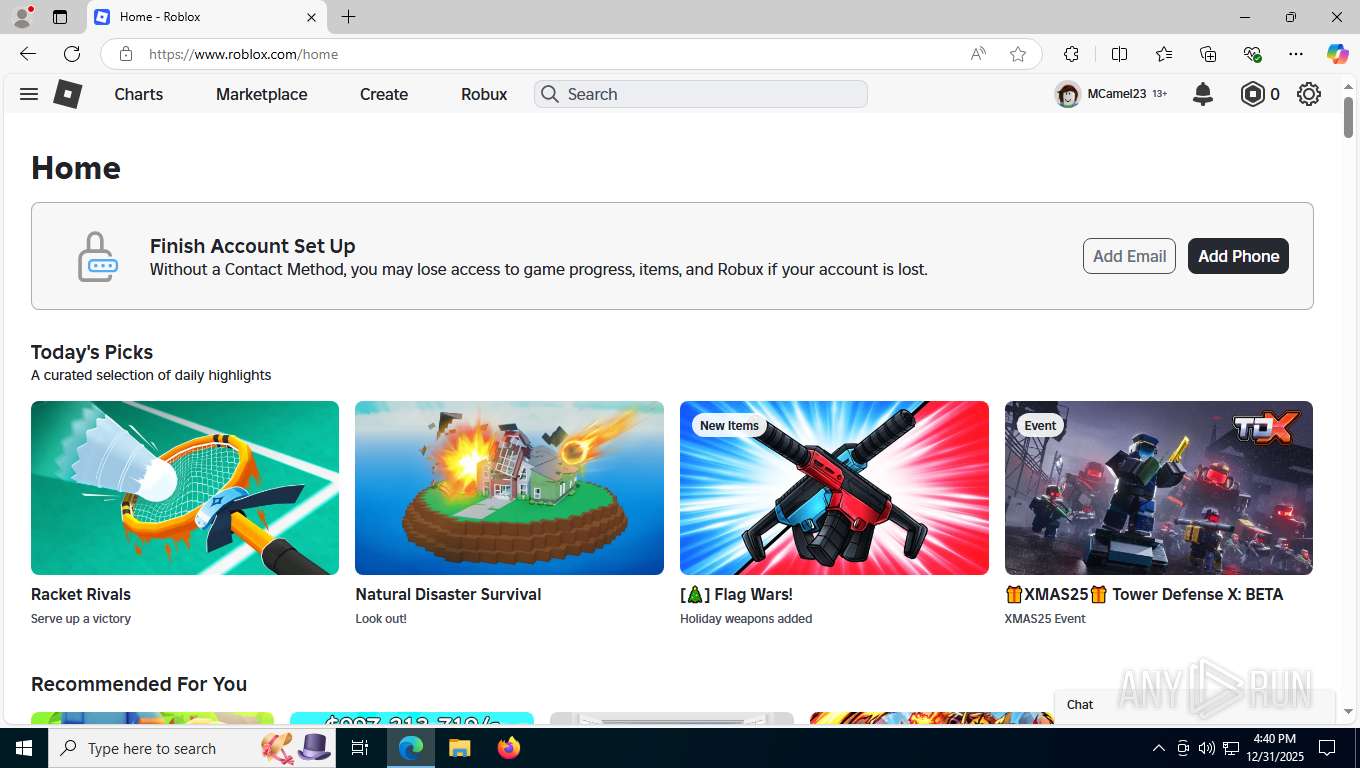Image resolution: width=1360 pixels, height=768 pixels.
Task: Open split screen view
Action: tap(1119, 54)
